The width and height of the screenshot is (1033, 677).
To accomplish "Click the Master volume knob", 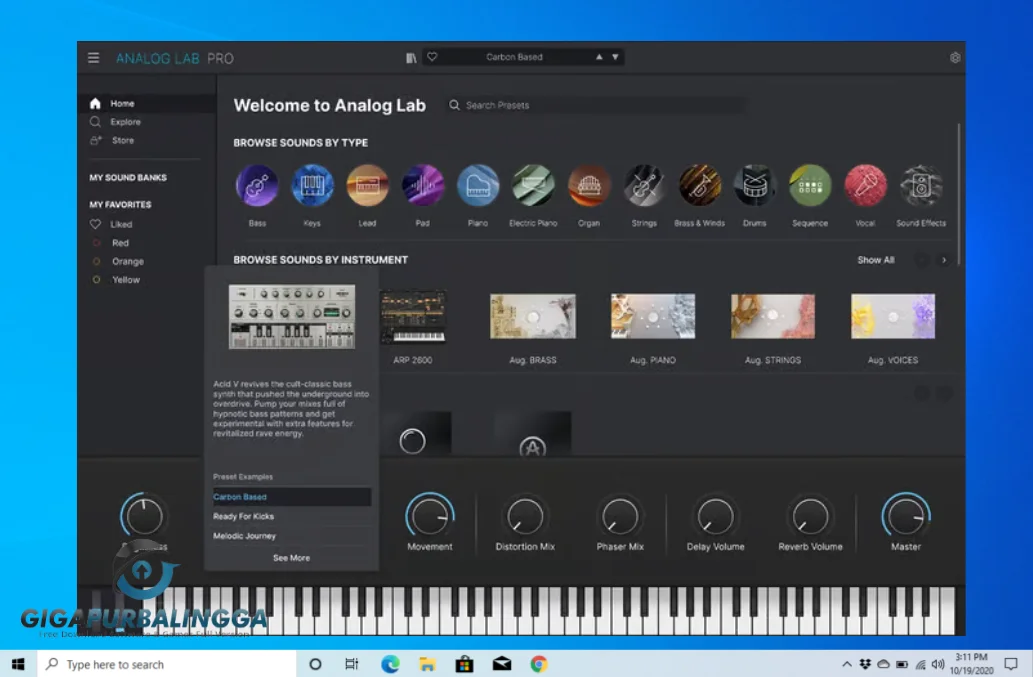I will tap(906, 516).
